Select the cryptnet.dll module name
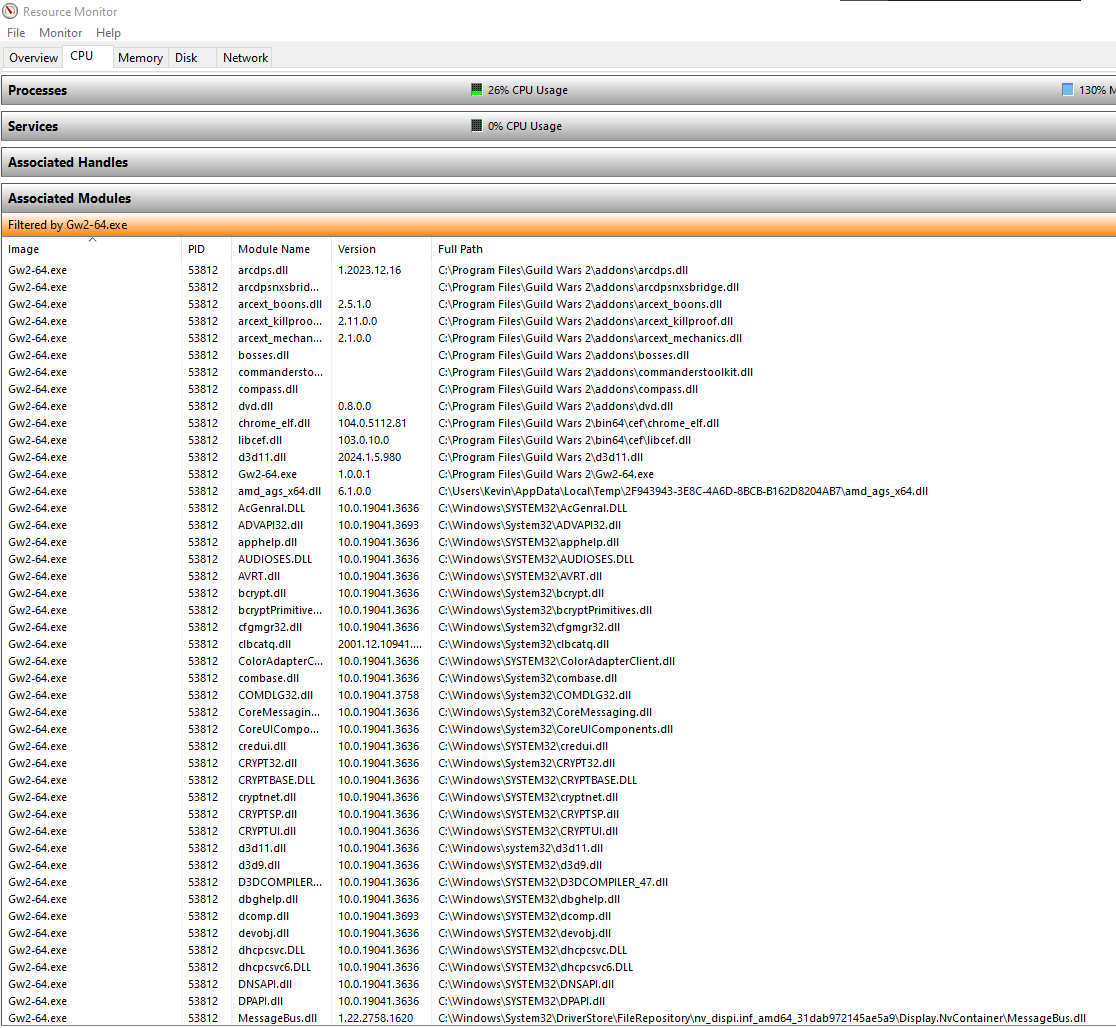The width and height of the screenshot is (1116, 1028). pos(267,798)
